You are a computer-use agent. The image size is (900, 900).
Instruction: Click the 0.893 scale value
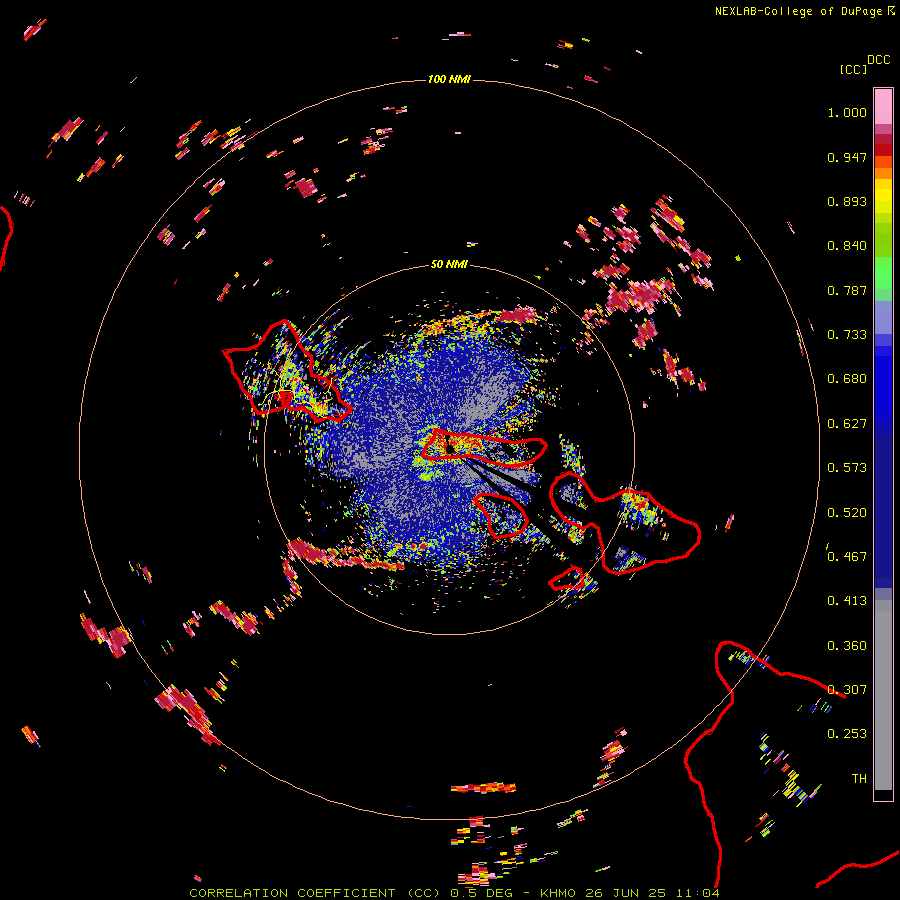[x=847, y=201]
